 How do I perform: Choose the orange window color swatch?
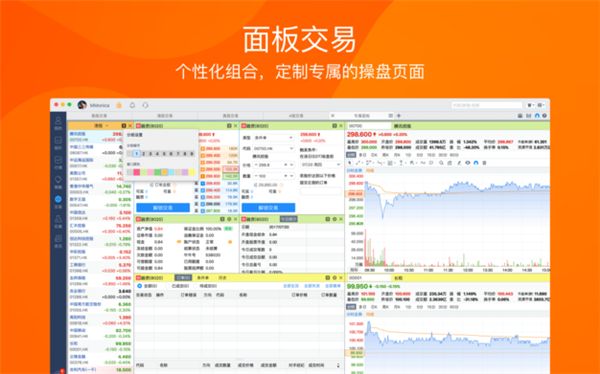tap(164, 172)
